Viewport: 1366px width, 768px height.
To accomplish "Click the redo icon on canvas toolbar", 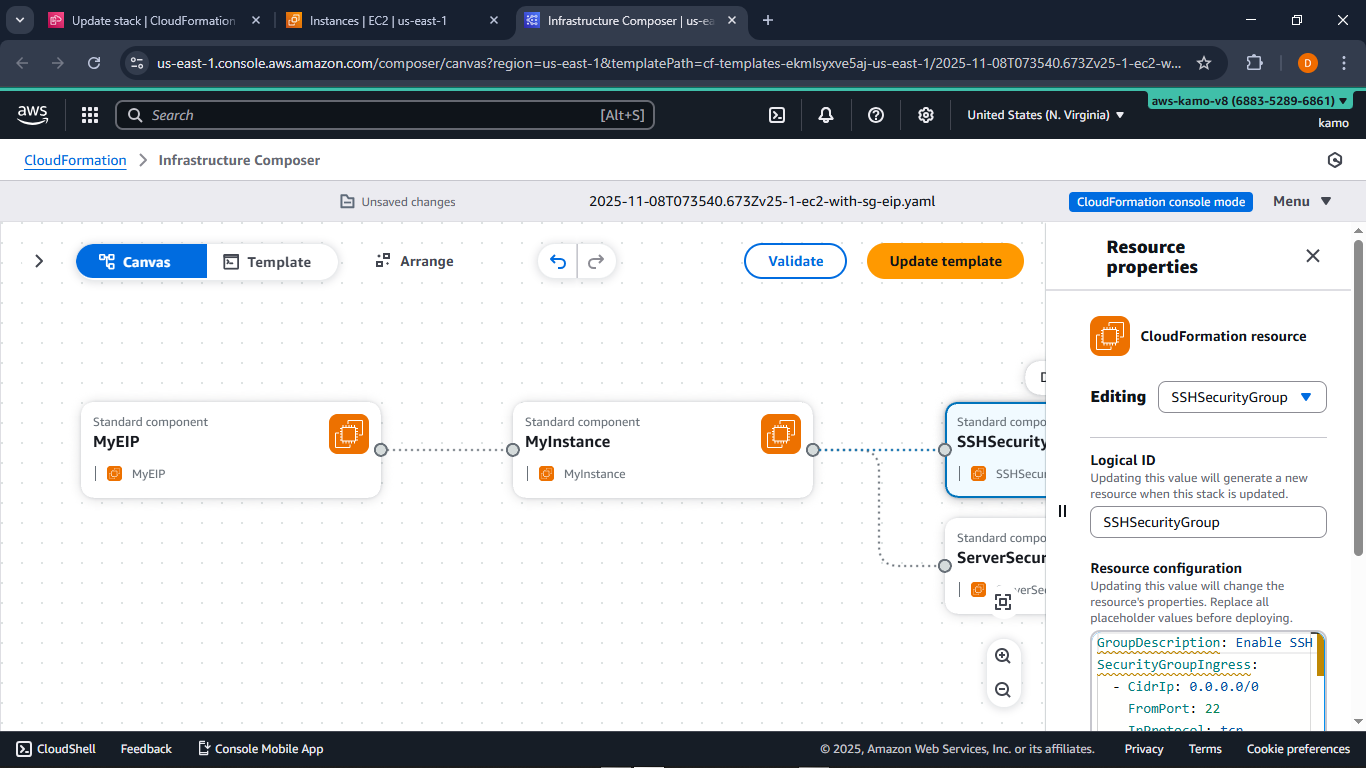I will (596, 261).
